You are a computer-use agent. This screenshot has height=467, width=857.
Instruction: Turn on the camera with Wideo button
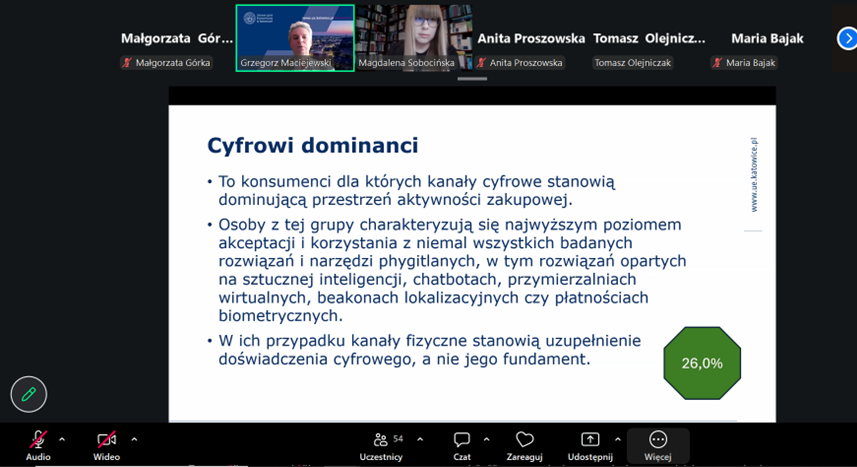106,442
